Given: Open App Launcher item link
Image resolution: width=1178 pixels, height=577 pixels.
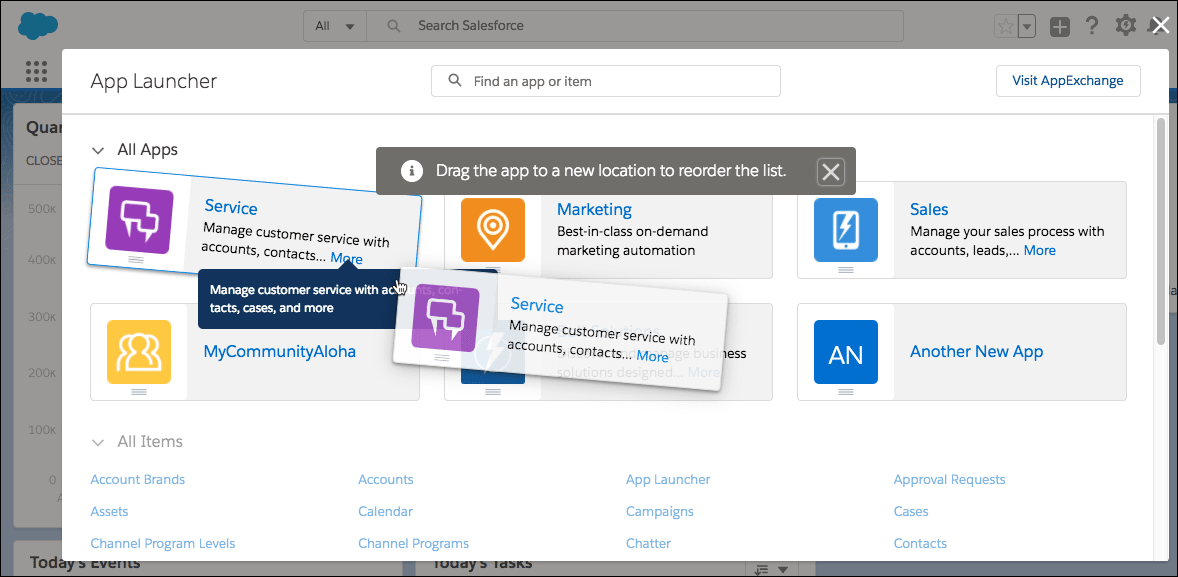Looking at the screenshot, I should pyautogui.click(x=668, y=479).
